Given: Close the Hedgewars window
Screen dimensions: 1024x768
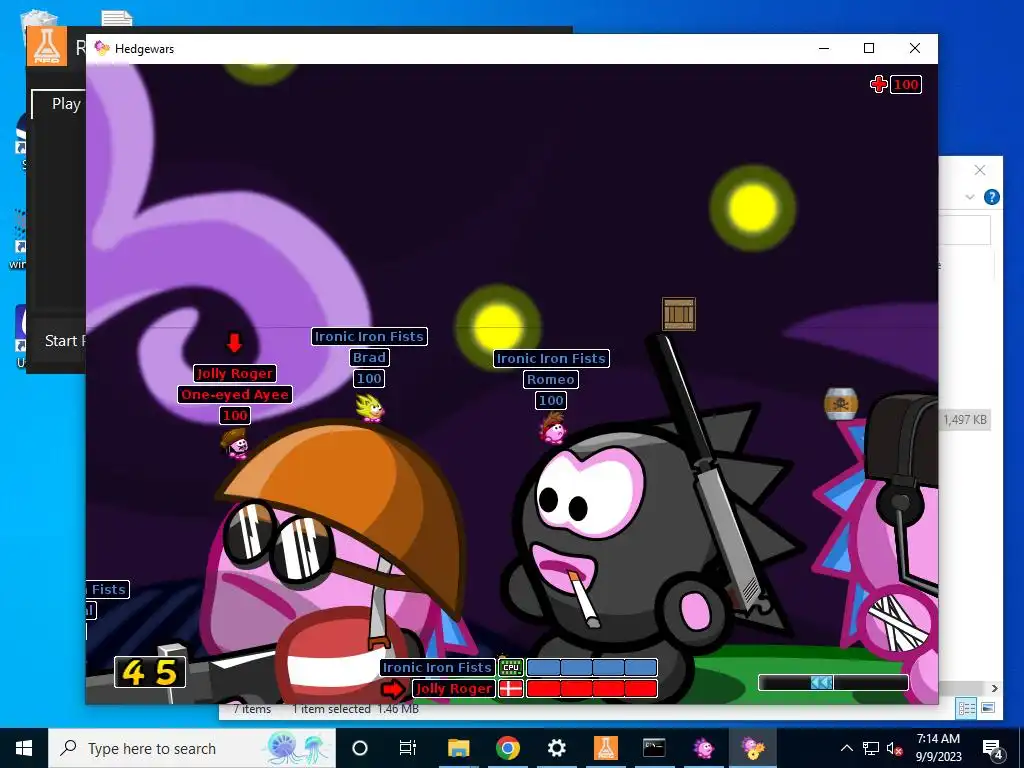Looking at the screenshot, I should 915,48.
